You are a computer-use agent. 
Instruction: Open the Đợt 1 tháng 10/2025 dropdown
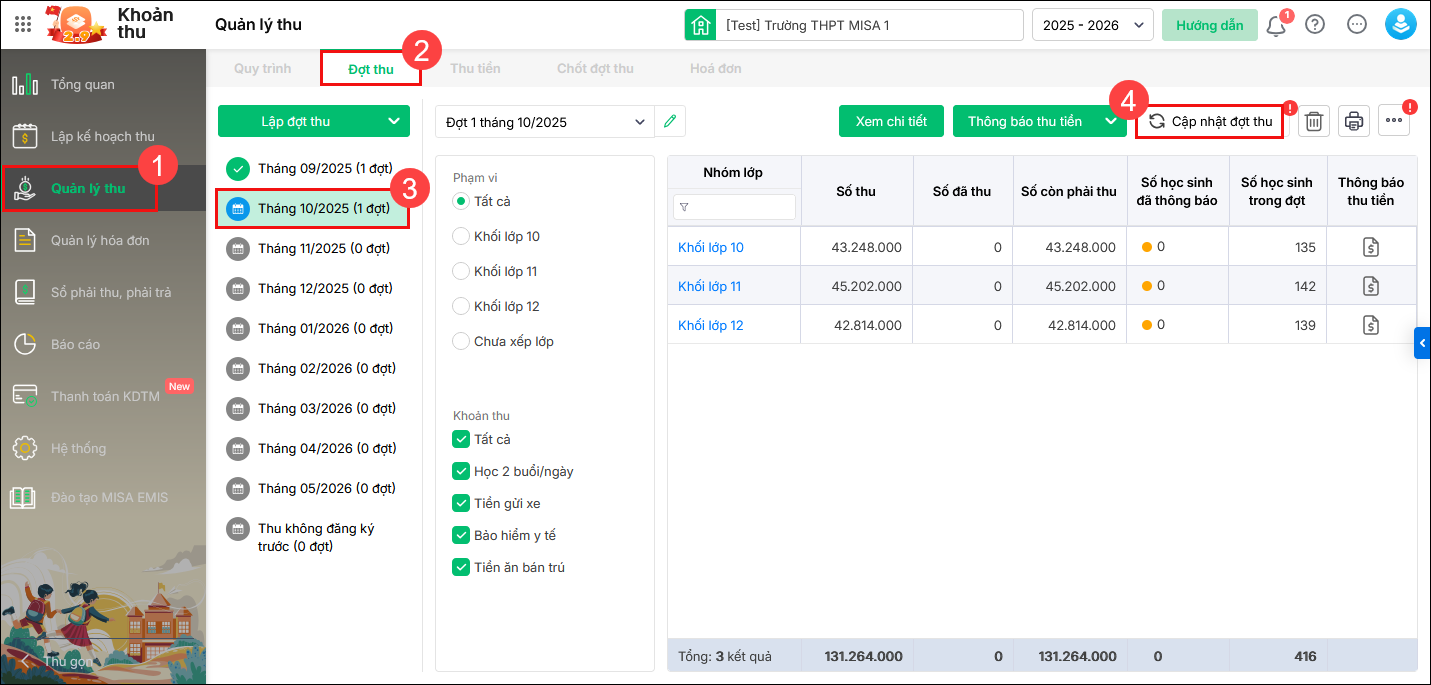pos(545,122)
